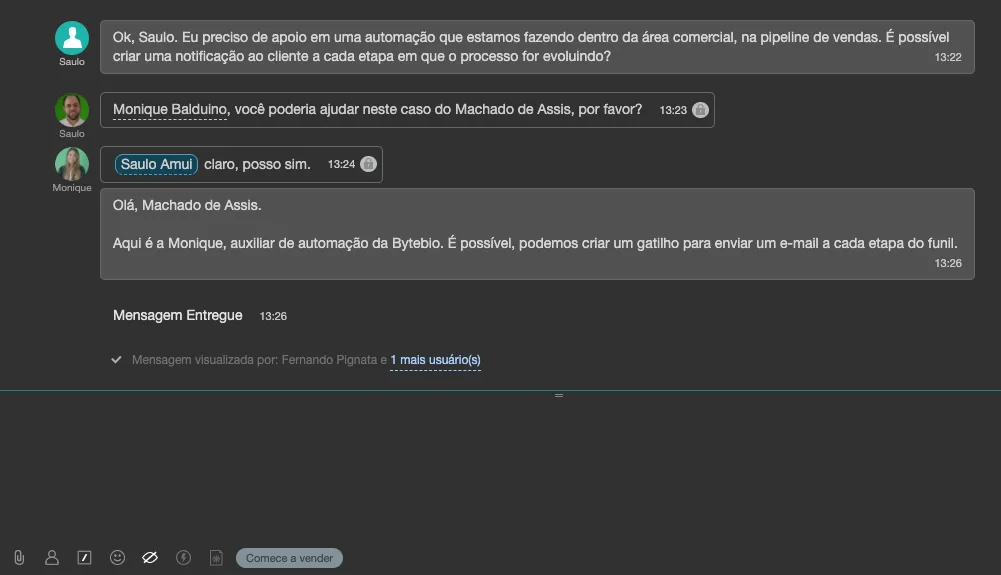Viewport: 1001px width, 575px height.
Task: Click the 13:22 timestamp on first message
Action: tap(948, 57)
